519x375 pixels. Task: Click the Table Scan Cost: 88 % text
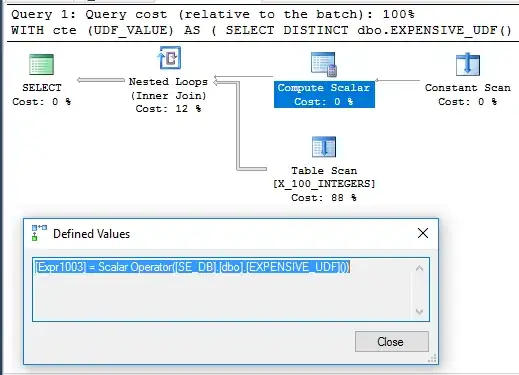(324, 198)
